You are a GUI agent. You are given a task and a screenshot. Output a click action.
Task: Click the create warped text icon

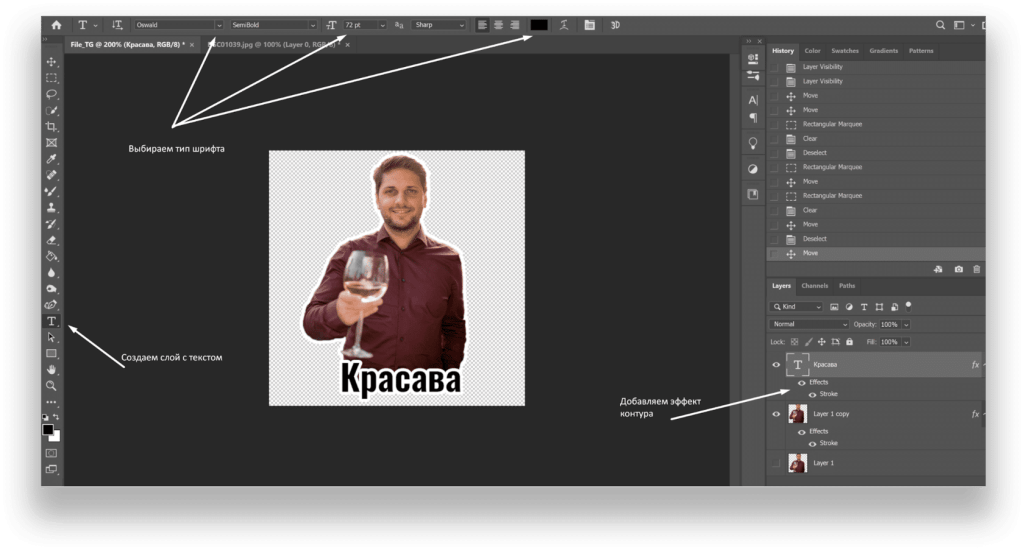565,24
